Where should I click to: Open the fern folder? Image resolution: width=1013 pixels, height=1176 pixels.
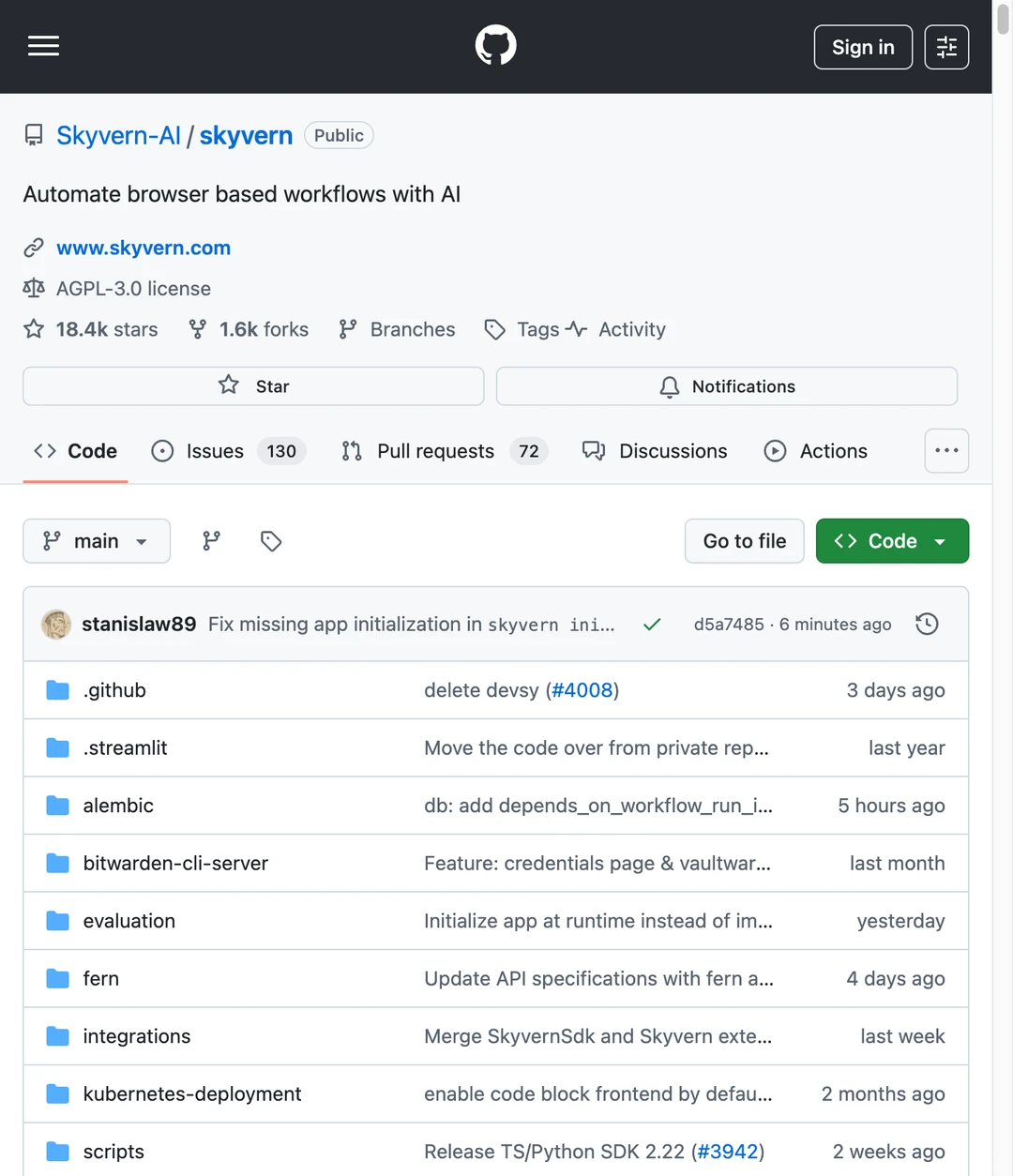tap(100, 978)
